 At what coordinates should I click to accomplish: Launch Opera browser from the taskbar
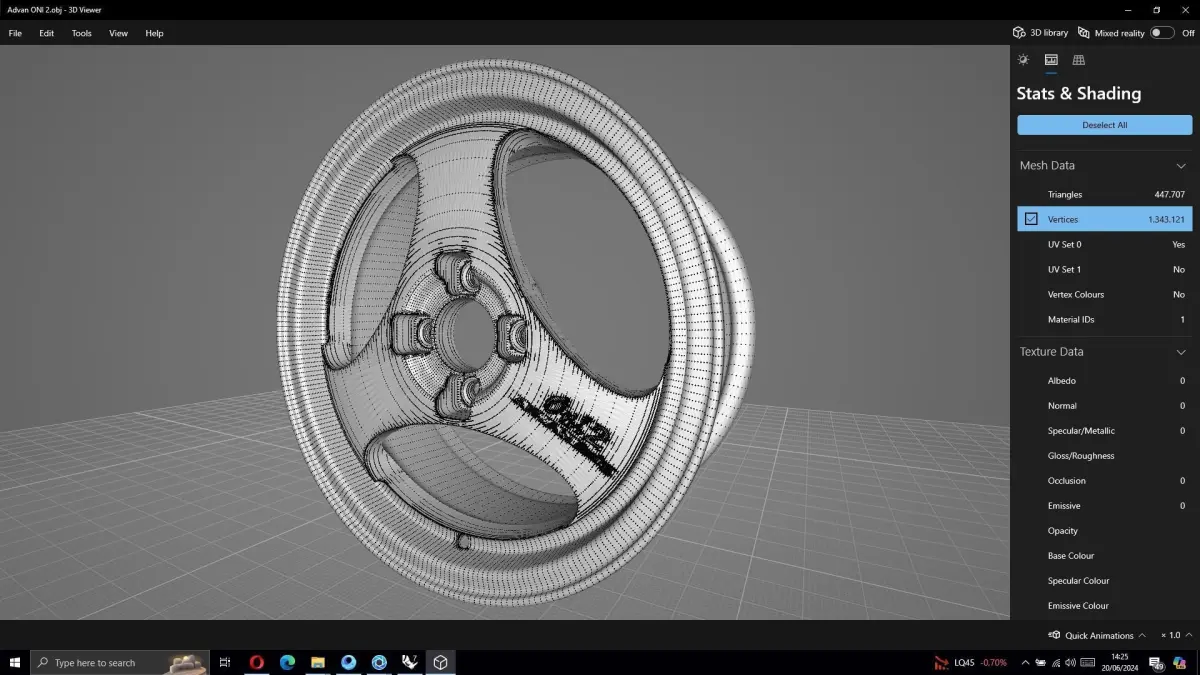point(257,662)
